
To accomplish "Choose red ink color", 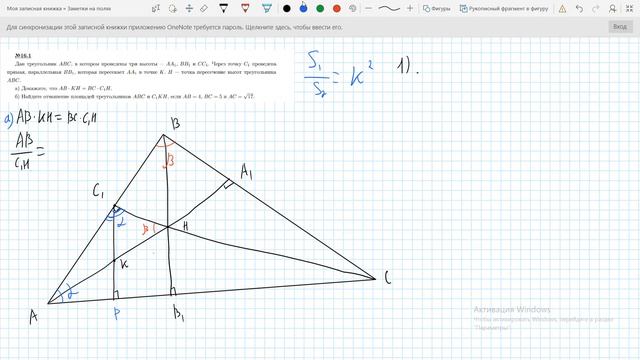I will (x=337, y=8).
